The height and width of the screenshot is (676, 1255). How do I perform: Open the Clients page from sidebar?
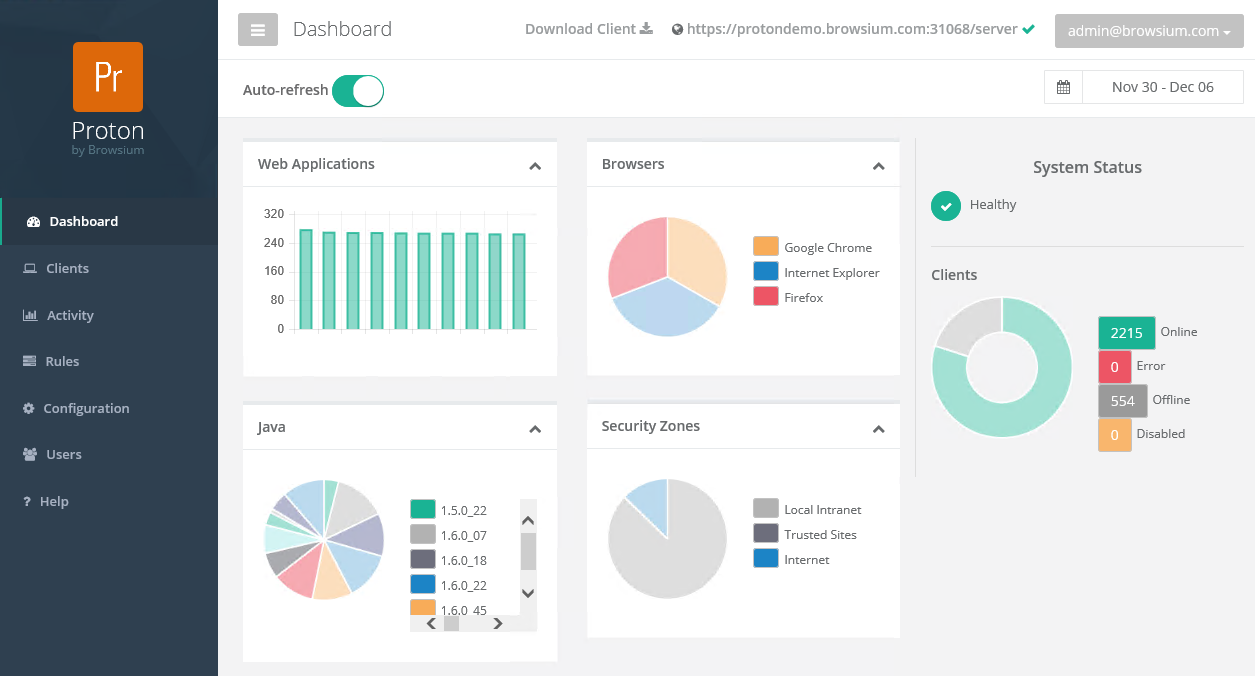(x=67, y=268)
